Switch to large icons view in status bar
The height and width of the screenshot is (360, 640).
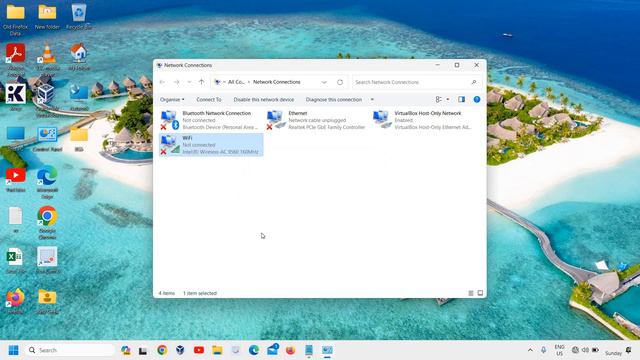tap(480, 293)
